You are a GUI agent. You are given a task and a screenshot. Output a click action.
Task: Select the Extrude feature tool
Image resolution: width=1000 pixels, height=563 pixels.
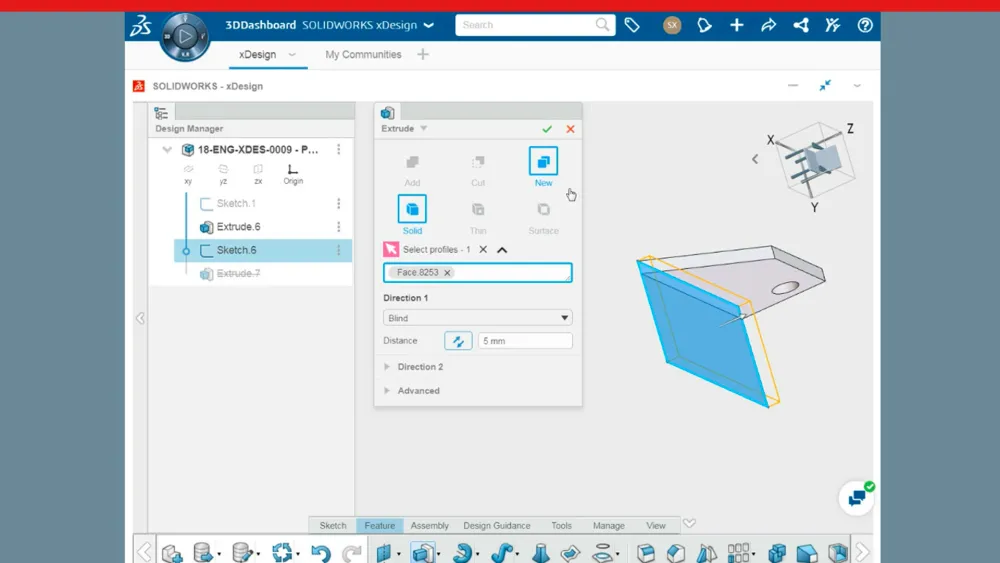(x=423, y=552)
